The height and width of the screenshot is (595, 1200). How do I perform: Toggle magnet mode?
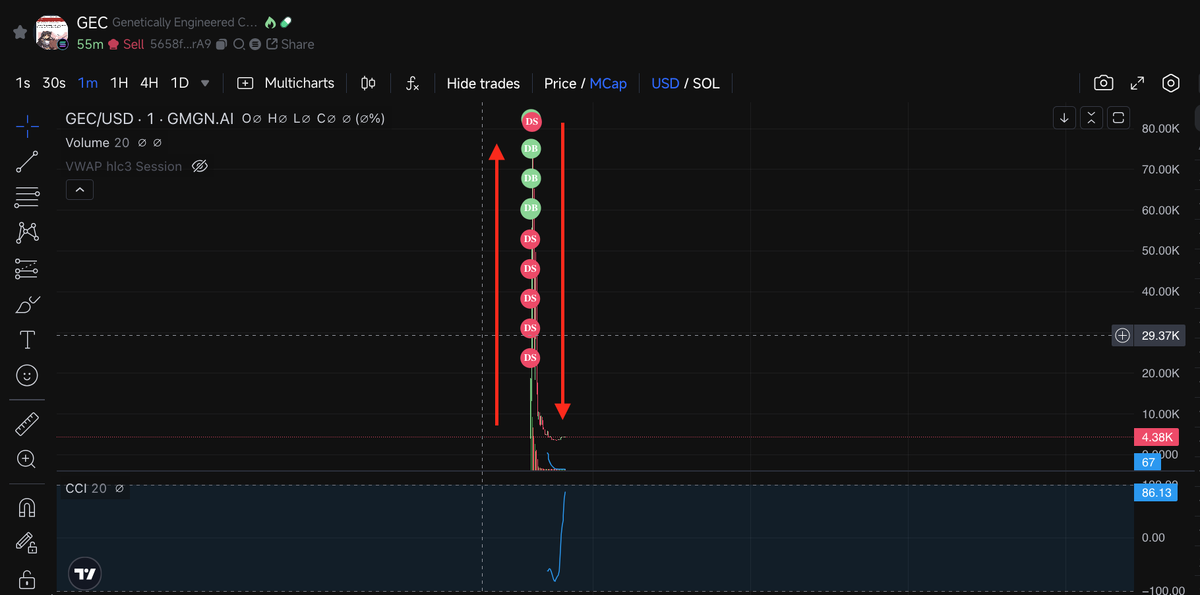click(27, 508)
